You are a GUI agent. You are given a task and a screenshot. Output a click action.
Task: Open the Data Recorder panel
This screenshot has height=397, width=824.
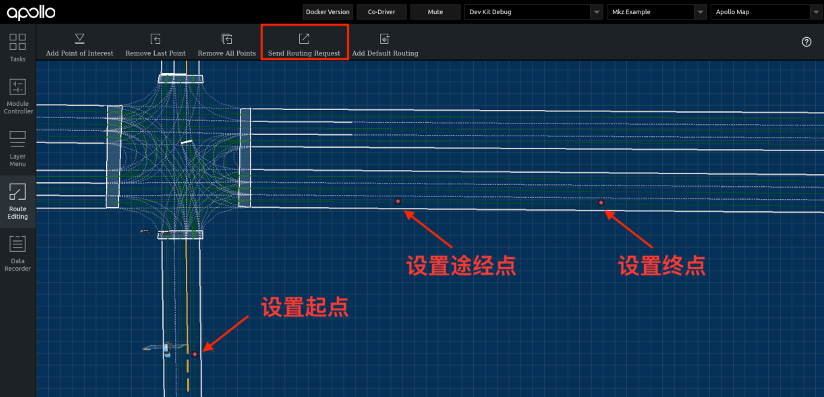pos(17,254)
